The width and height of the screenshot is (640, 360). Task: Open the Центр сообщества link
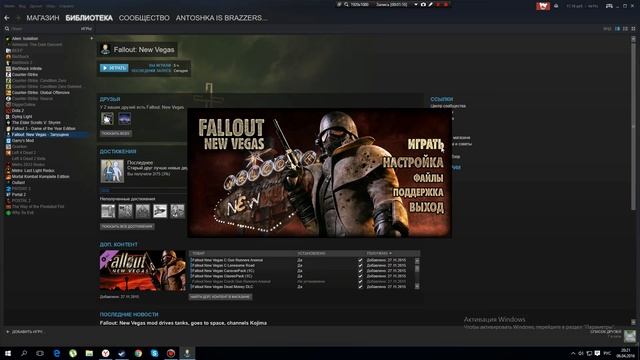[x=448, y=106]
